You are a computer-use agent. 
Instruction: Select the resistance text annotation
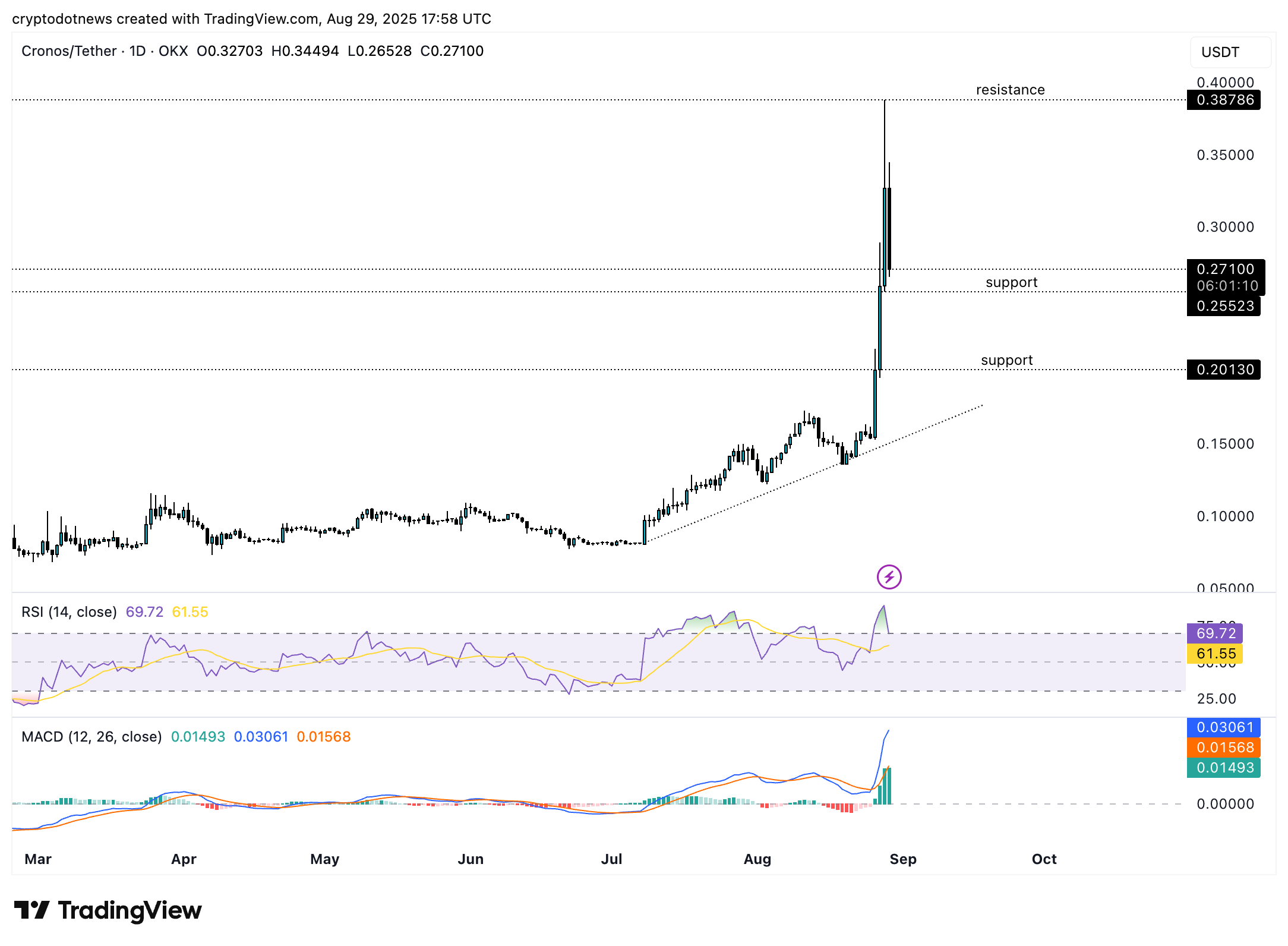pos(1010,90)
